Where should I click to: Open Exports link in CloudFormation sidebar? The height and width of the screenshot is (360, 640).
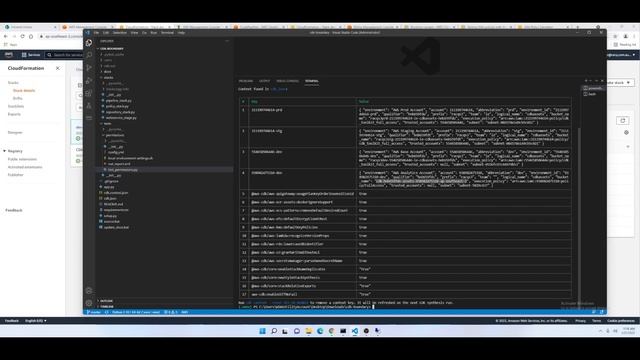click(x=14, y=114)
